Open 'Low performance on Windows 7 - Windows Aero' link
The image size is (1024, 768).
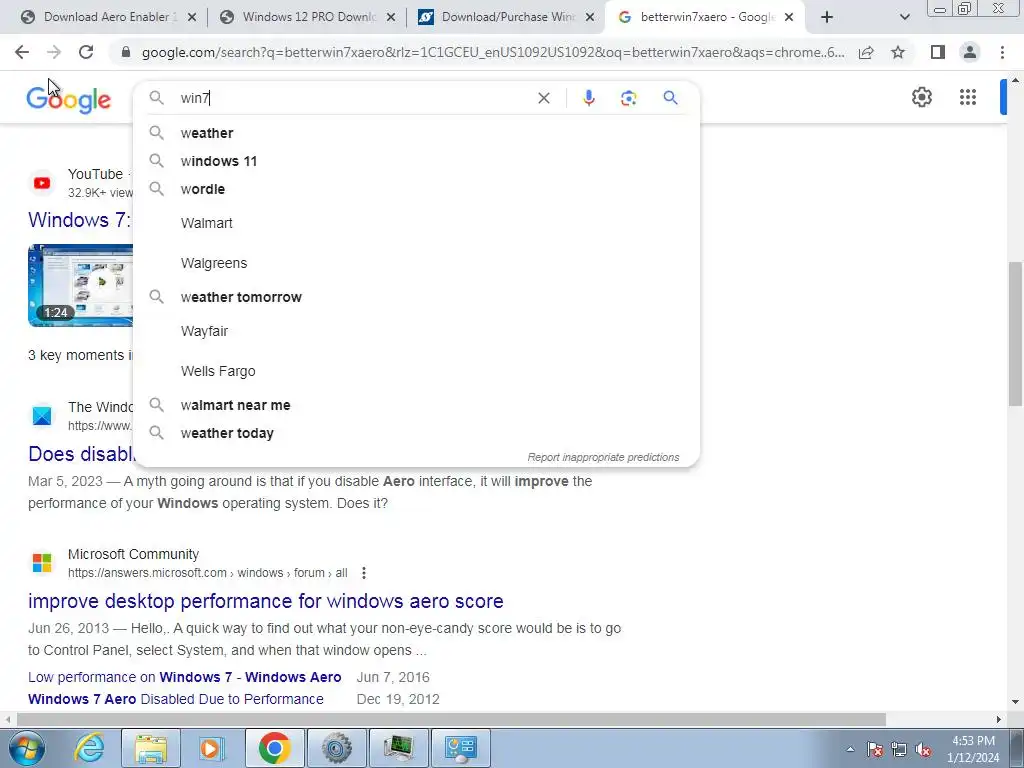(x=185, y=677)
